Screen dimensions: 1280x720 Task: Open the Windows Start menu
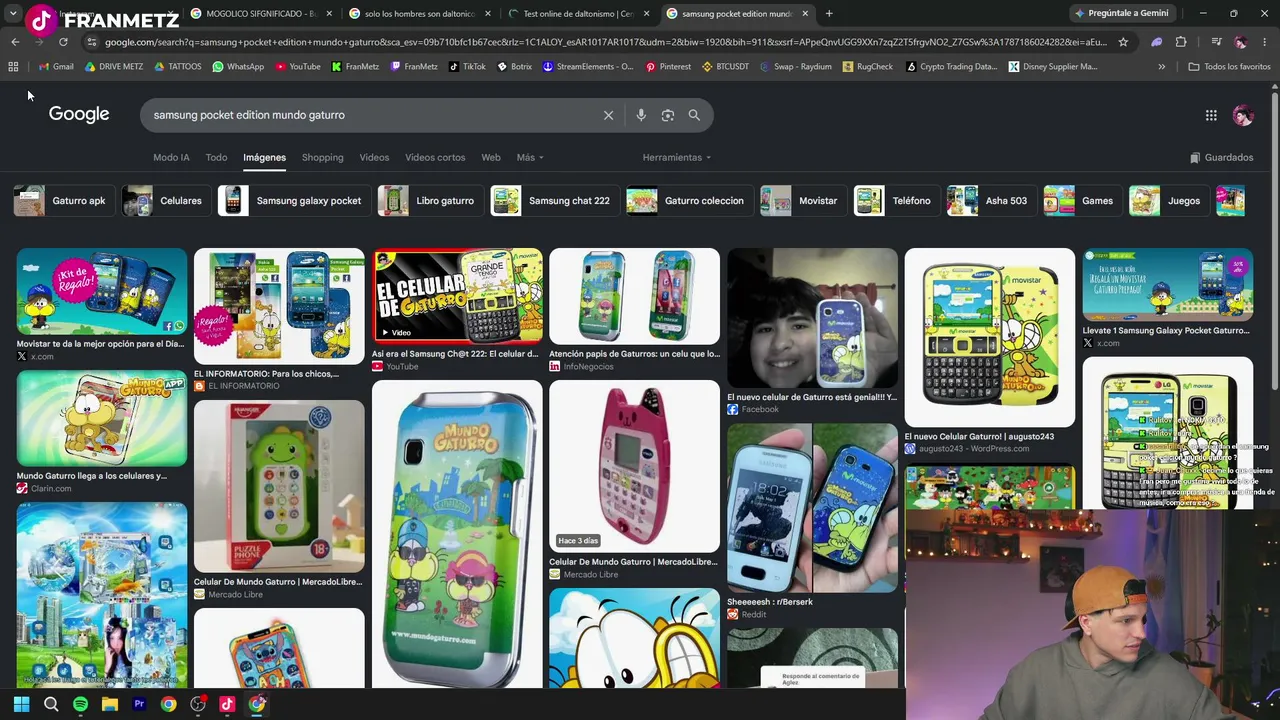point(21,704)
